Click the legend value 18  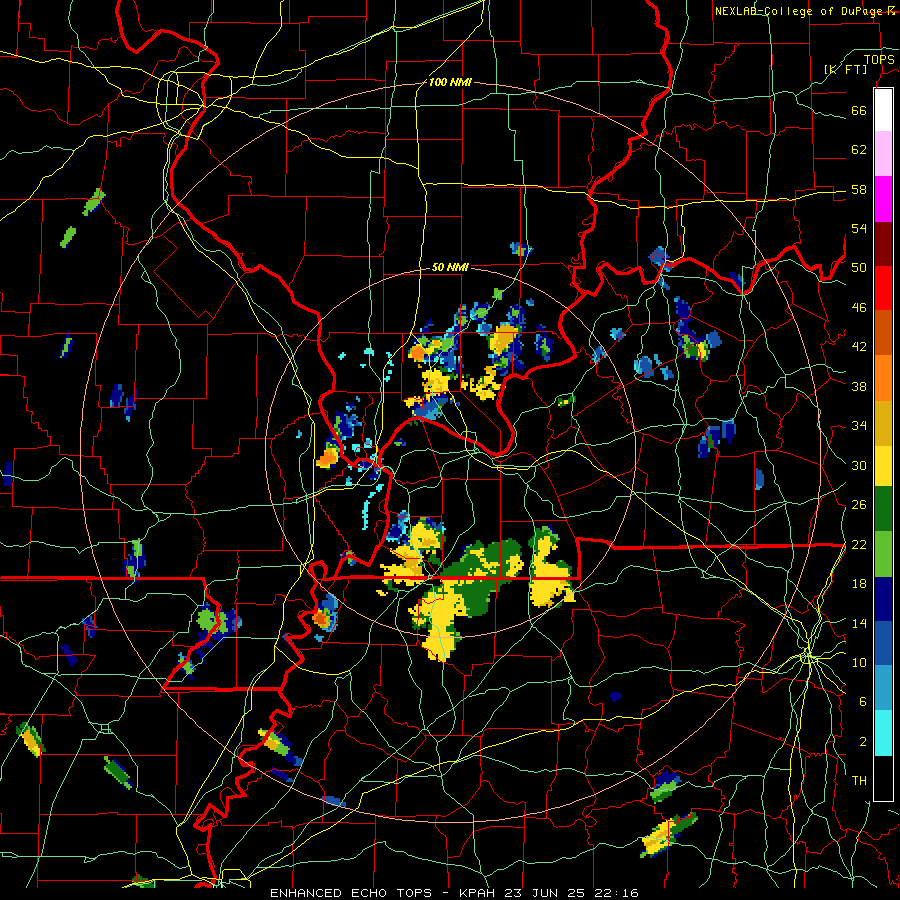click(x=859, y=584)
